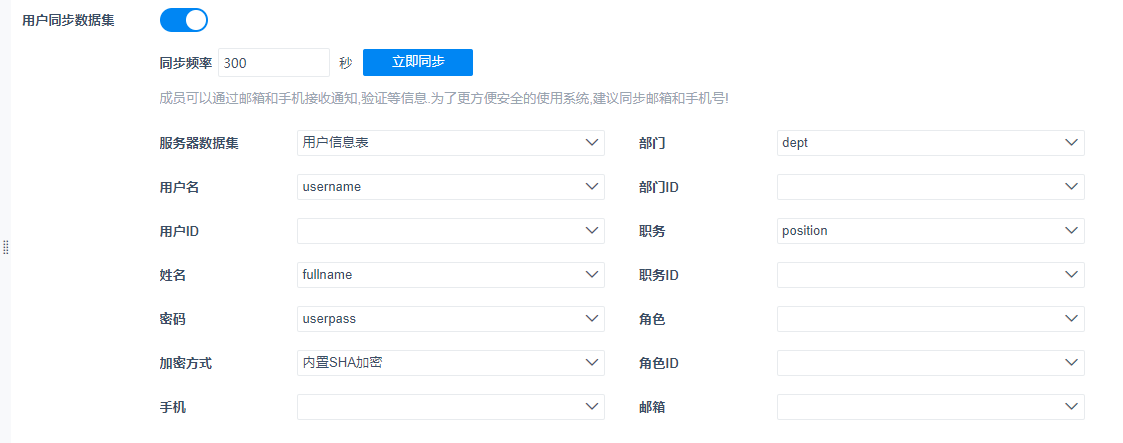Image resolution: width=1123 pixels, height=443 pixels.
Task: Click the chevron arrow of 部门 dropdown
Action: (1072, 143)
